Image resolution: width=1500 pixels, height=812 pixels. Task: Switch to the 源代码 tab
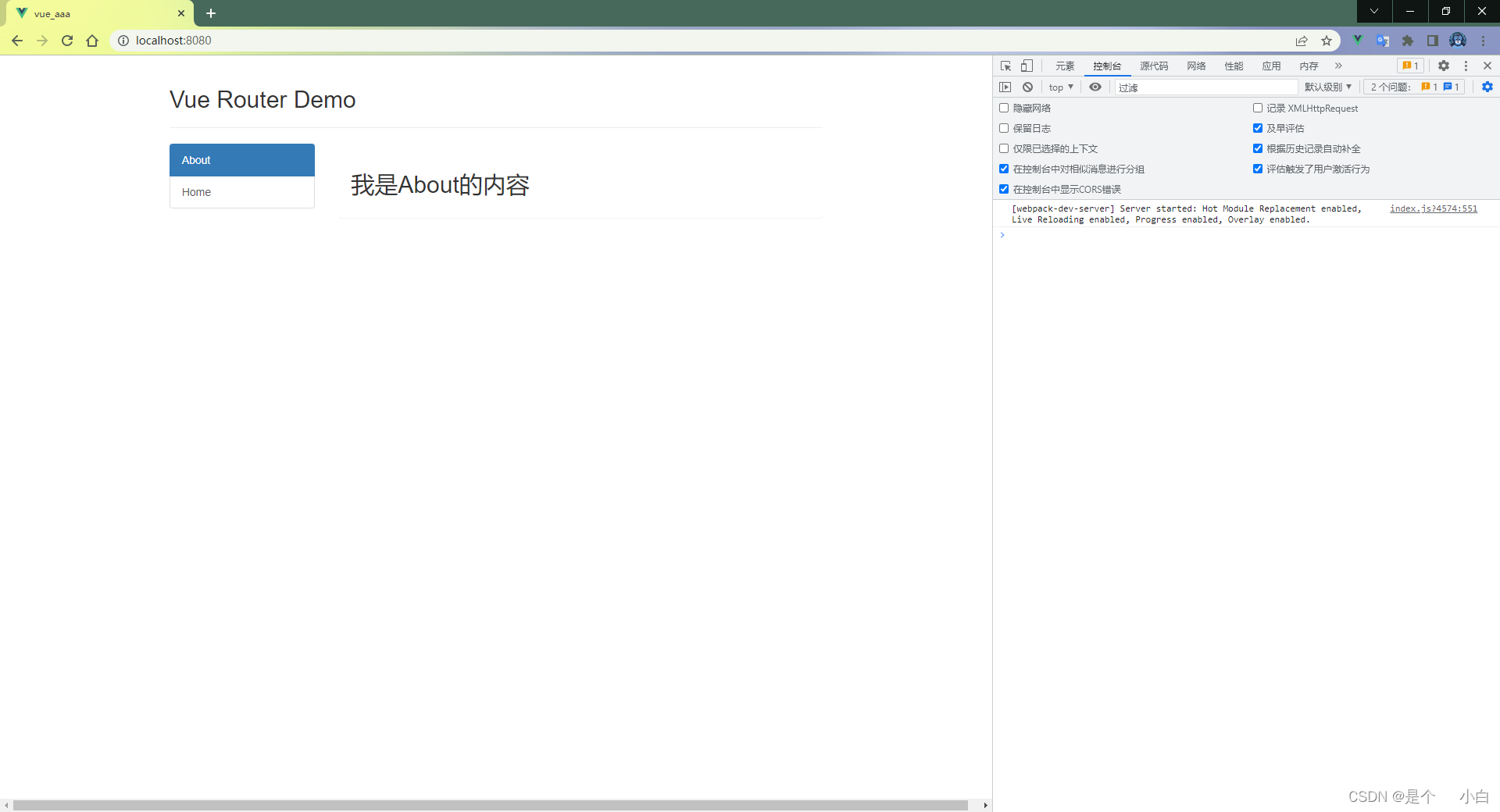click(x=1154, y=66)
